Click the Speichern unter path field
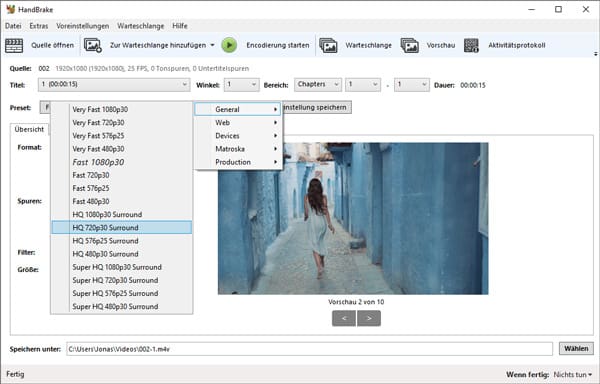Screen dimensions: 600x384 pos(309,349)
